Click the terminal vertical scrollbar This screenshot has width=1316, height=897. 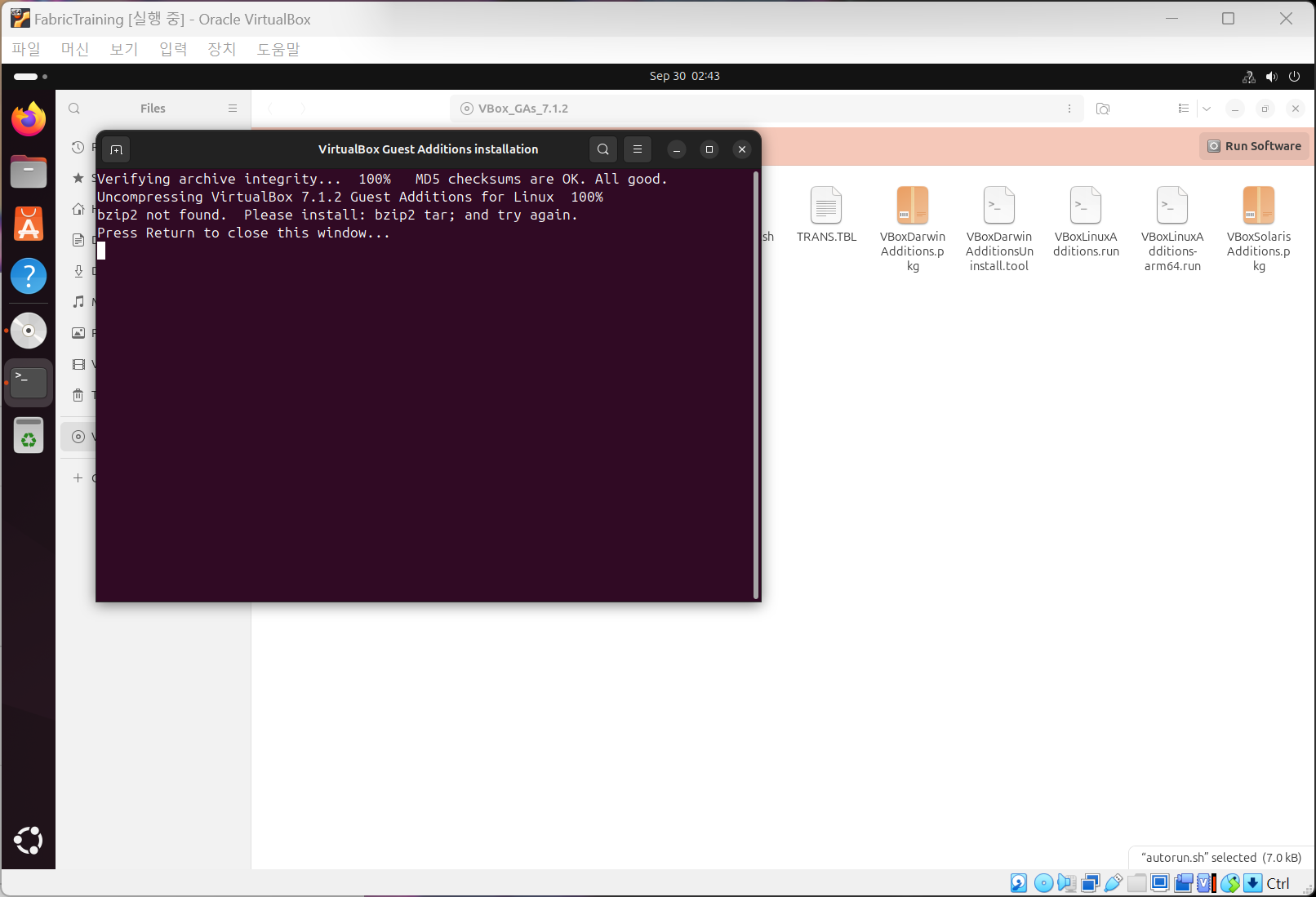click(757, 385)
